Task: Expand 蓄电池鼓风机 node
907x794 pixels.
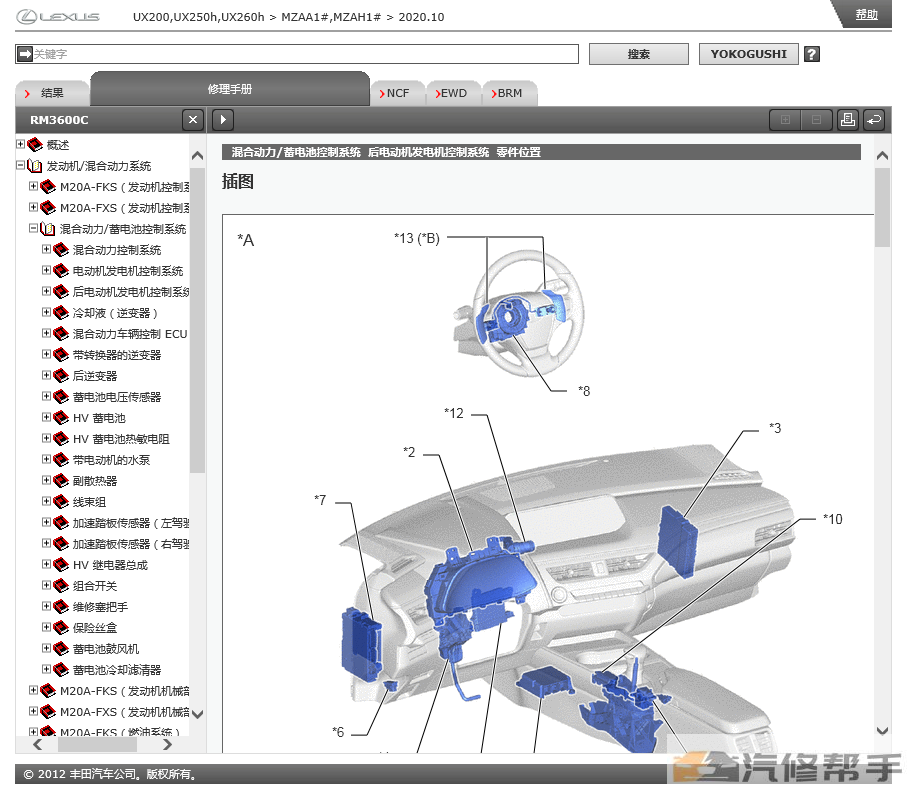Action: pyautogui.click(x=46, y=648)
